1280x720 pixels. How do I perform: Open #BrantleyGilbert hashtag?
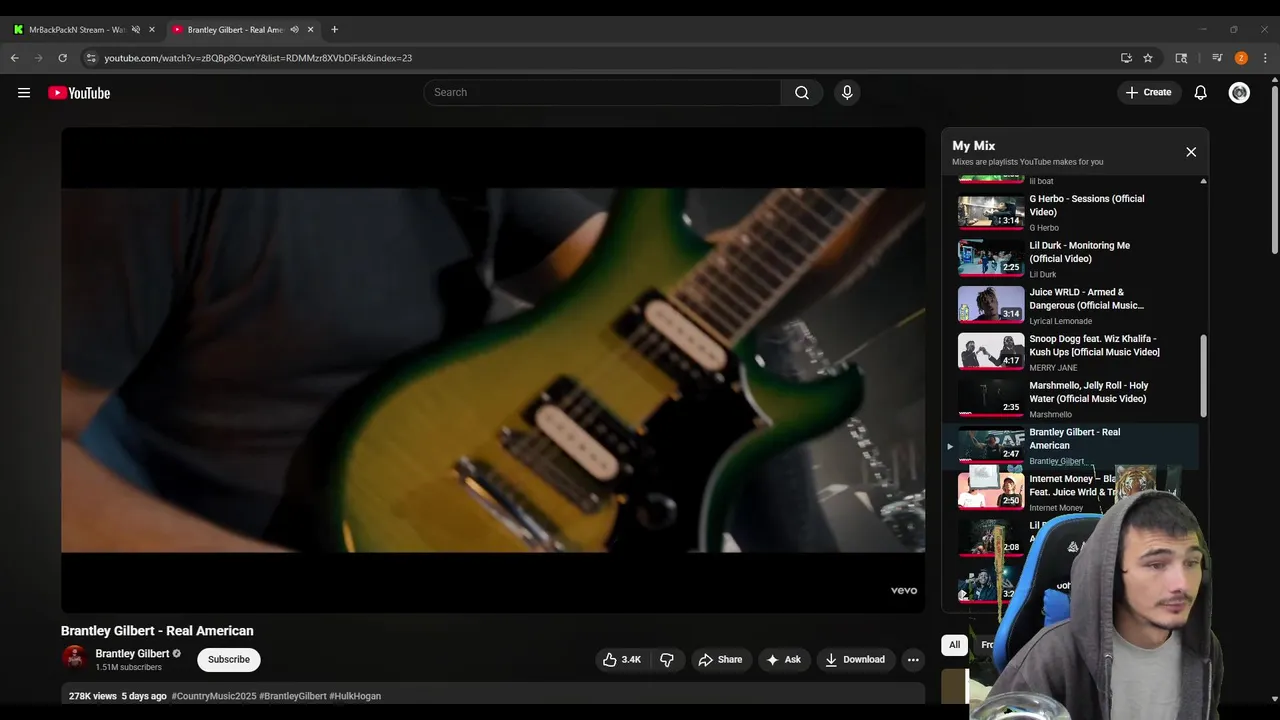292,696
